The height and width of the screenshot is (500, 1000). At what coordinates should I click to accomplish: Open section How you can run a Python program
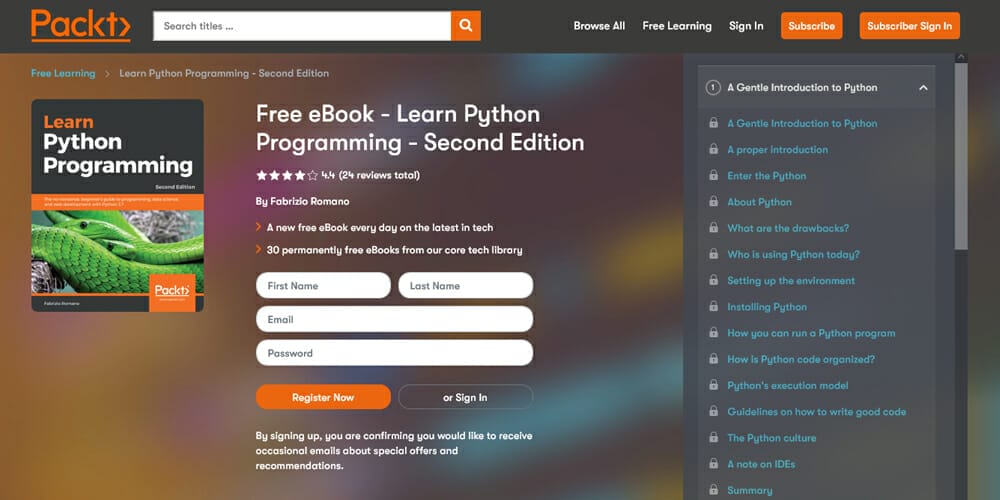[x=811, y=333]
